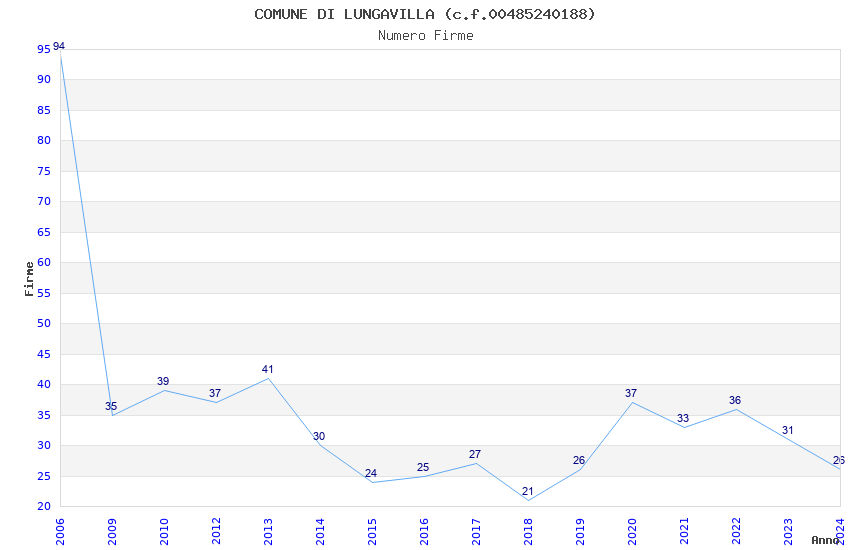Click the y-axis tick label 65
This screenshot has width=850, height=550.
point(44,232)
